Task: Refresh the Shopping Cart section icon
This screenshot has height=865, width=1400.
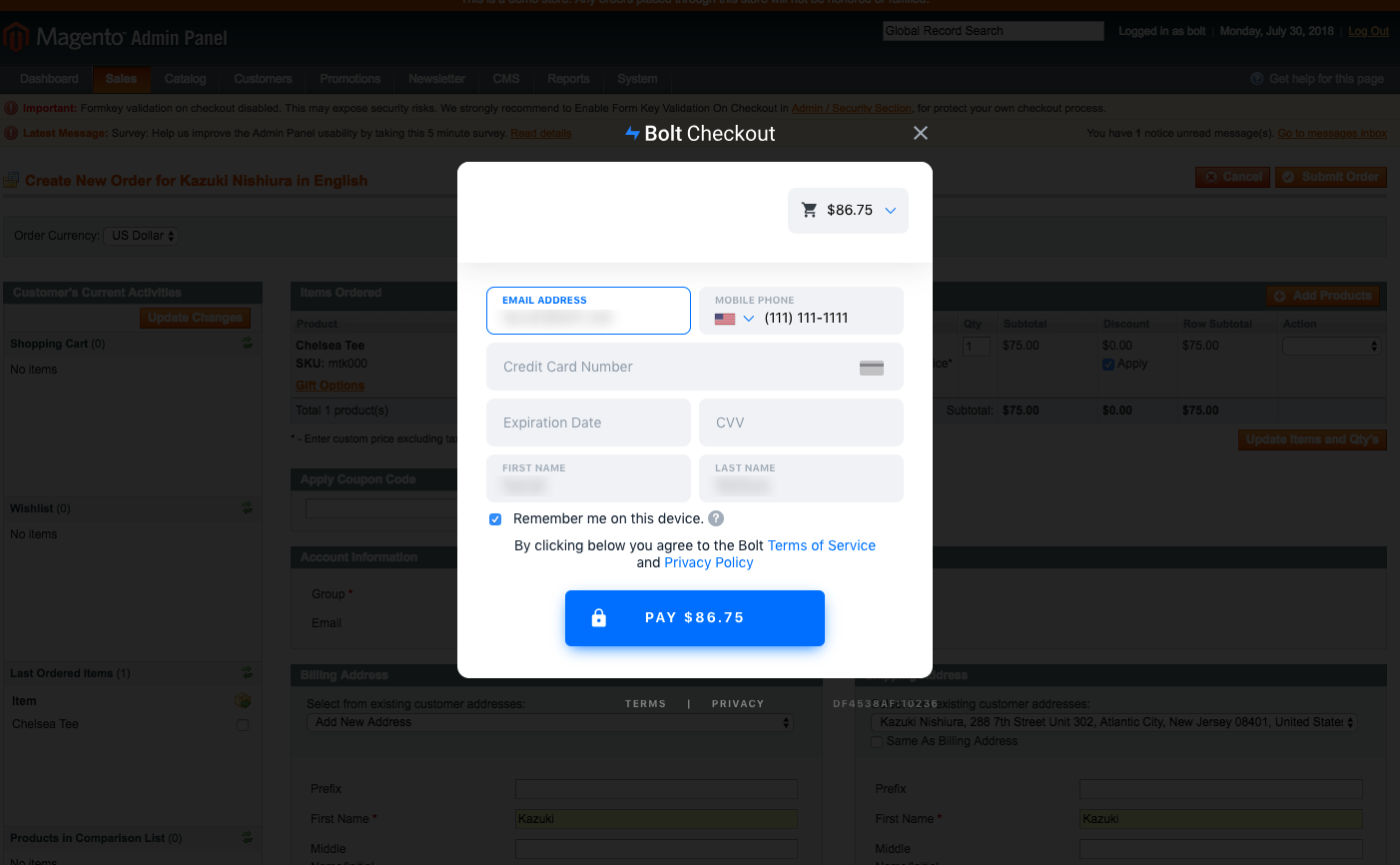Action: (247, 344)
